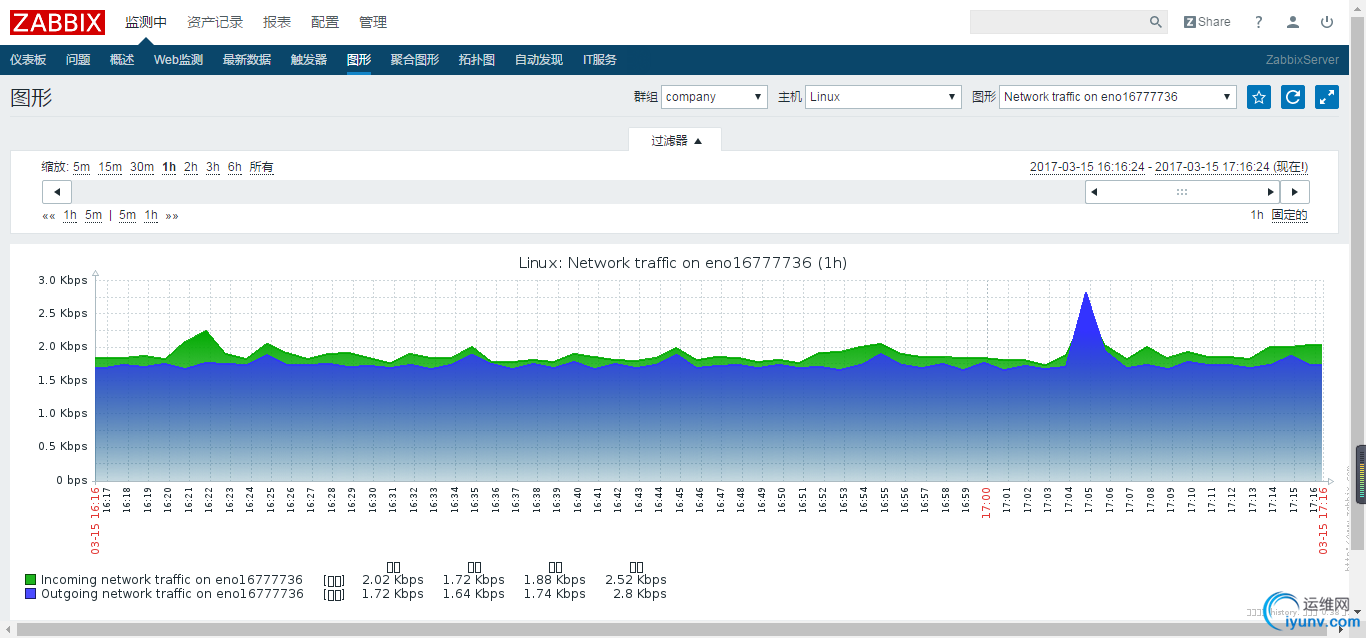Click the «« move back link
The width and height of the screenshot is (1366, 638).
[x=48, y=215]
